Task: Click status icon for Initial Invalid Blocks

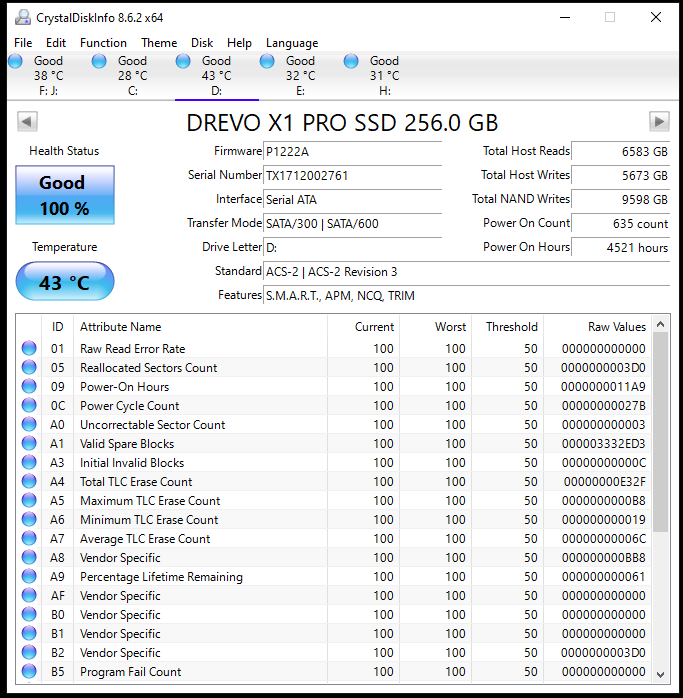Action: [29, 462]
